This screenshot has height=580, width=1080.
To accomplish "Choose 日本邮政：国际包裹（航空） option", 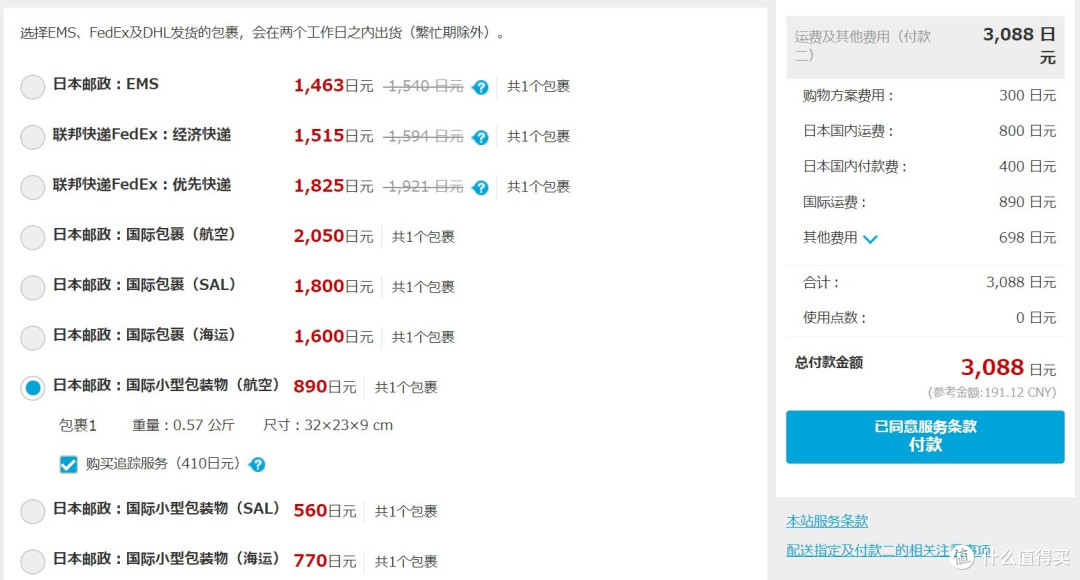I will pyautogui.click(x=31, y=237).
